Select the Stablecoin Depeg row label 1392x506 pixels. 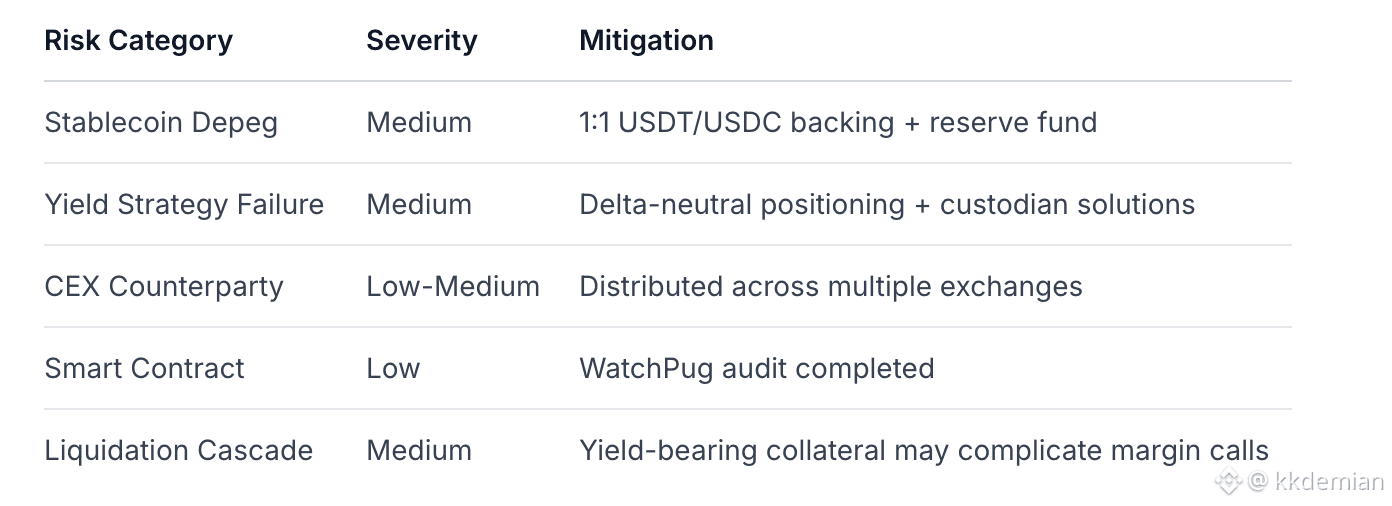click(x=161, y=123)
